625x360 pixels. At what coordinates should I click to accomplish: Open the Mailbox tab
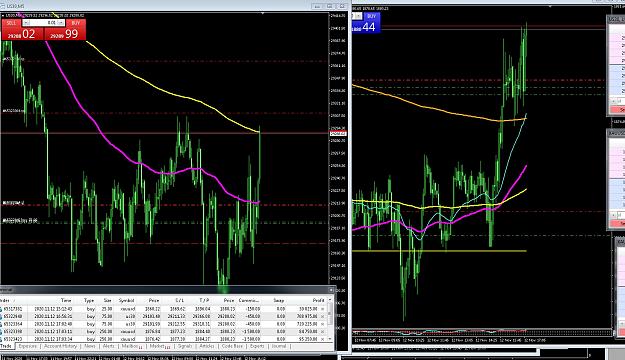click(132, 346)
